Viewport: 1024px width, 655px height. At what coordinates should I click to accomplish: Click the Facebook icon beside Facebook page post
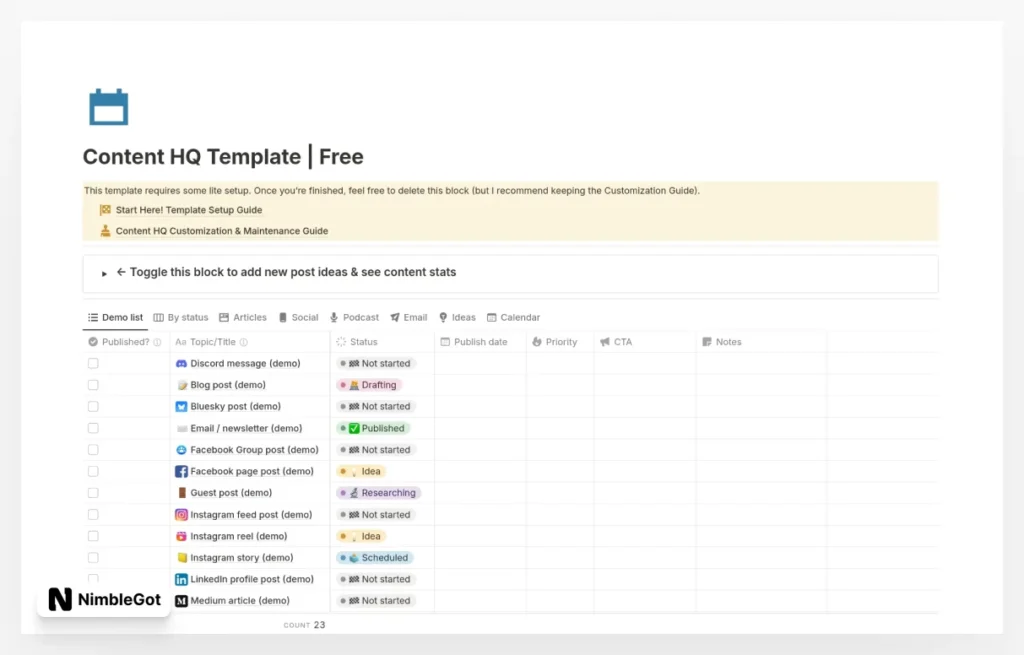(x=182, y=471)
